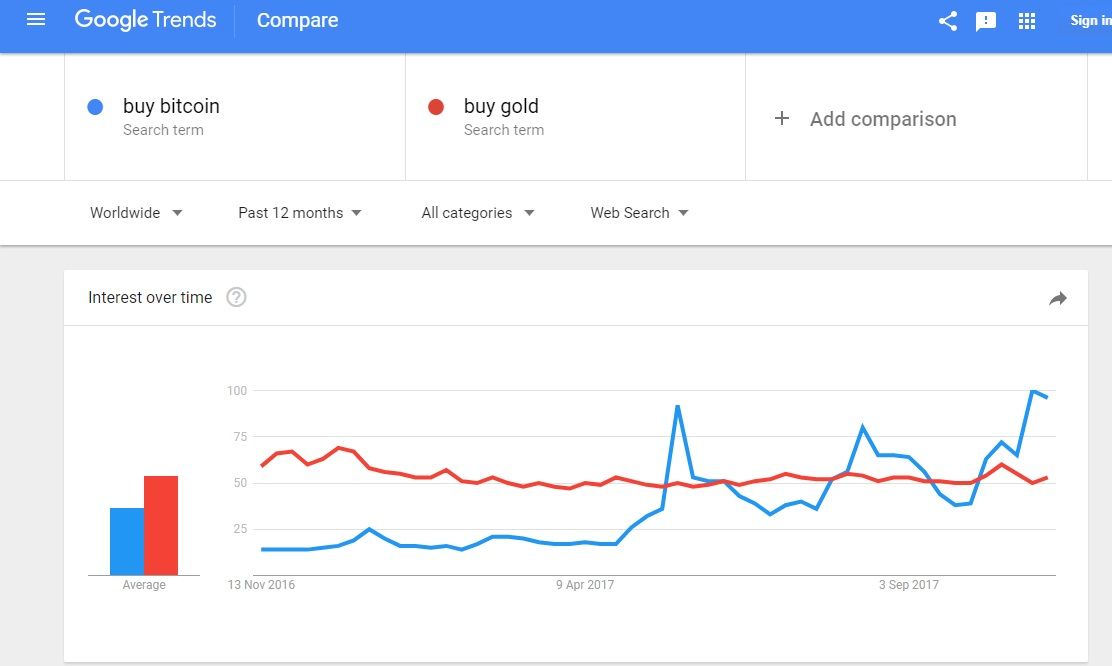Open the Google apps grid
This screenshot has width=1112, height=666.
tap(1027, 21)
